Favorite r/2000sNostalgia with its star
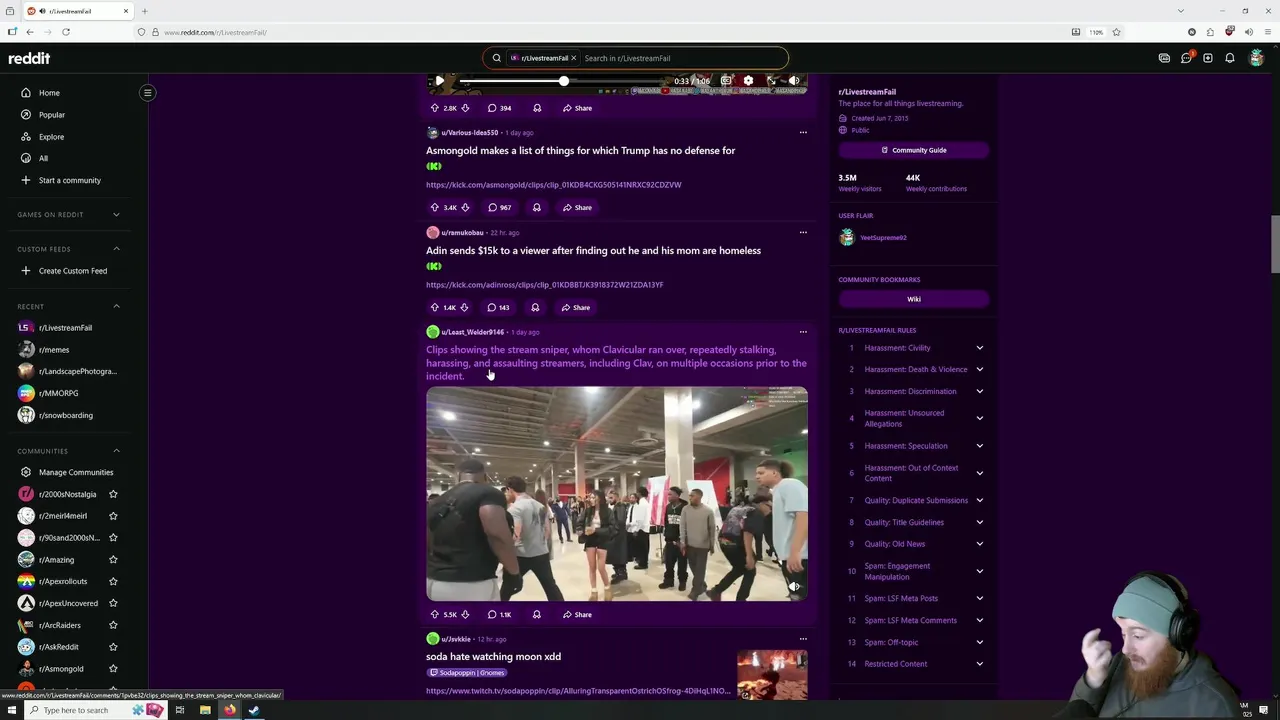This screenshot has height=720, width=1280. pyautogui.click(x=113, y=494)
